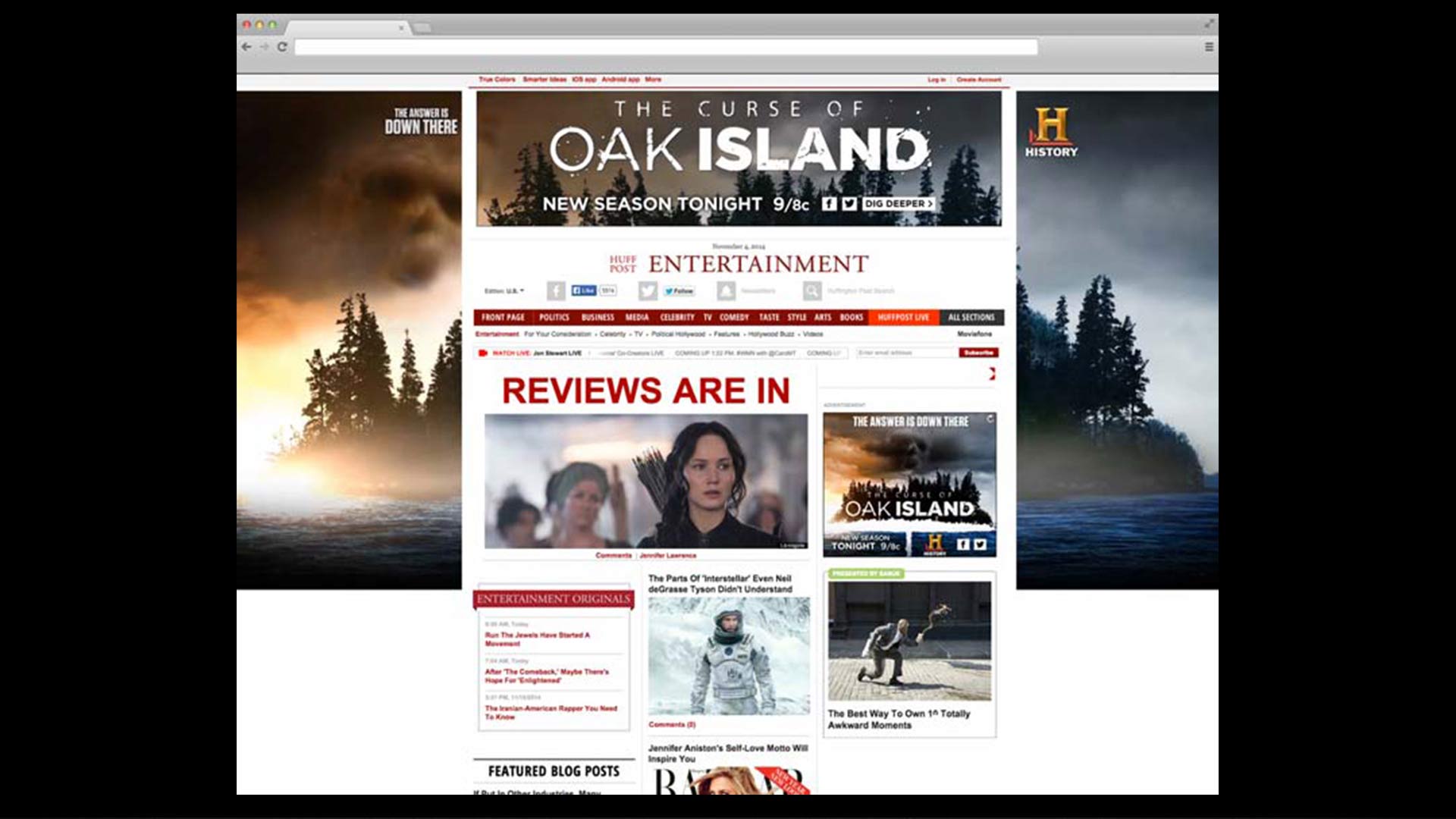The image size is (1456, 819).
Task: Open the POLITICS section
Action: tap(554, 318)
